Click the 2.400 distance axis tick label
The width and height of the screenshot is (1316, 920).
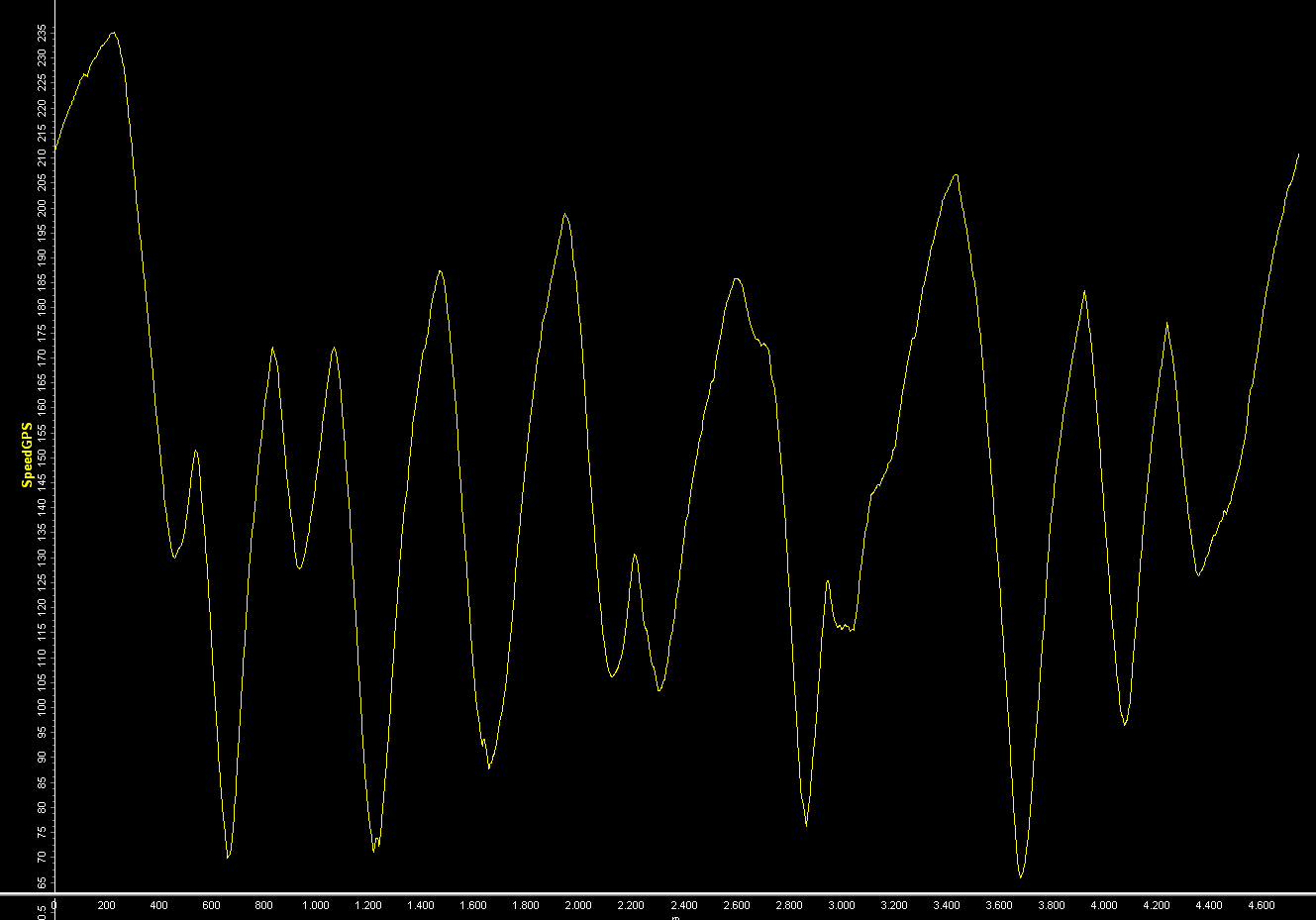[683, 905]
